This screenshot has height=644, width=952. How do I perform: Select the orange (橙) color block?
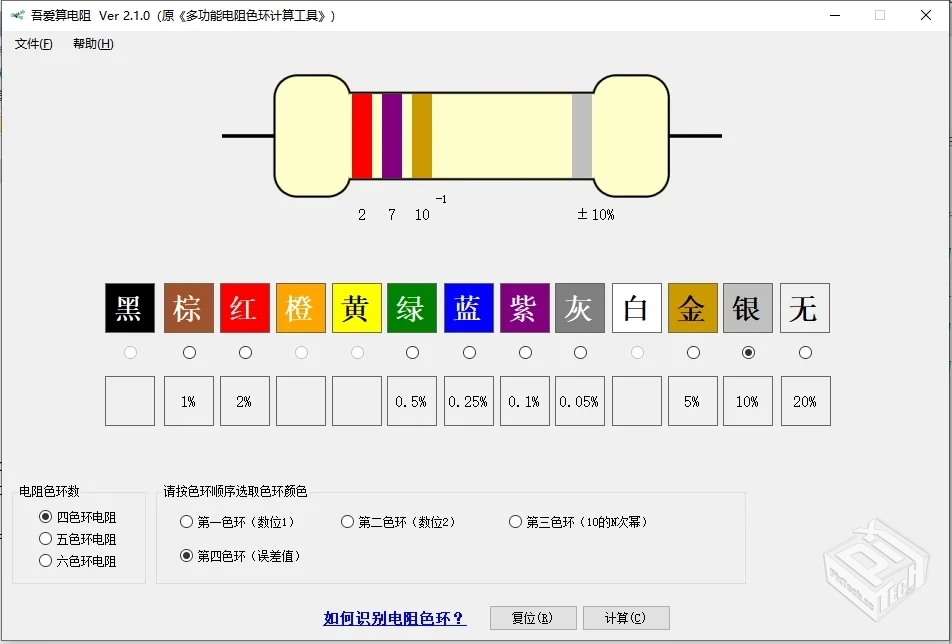[300, 308]
